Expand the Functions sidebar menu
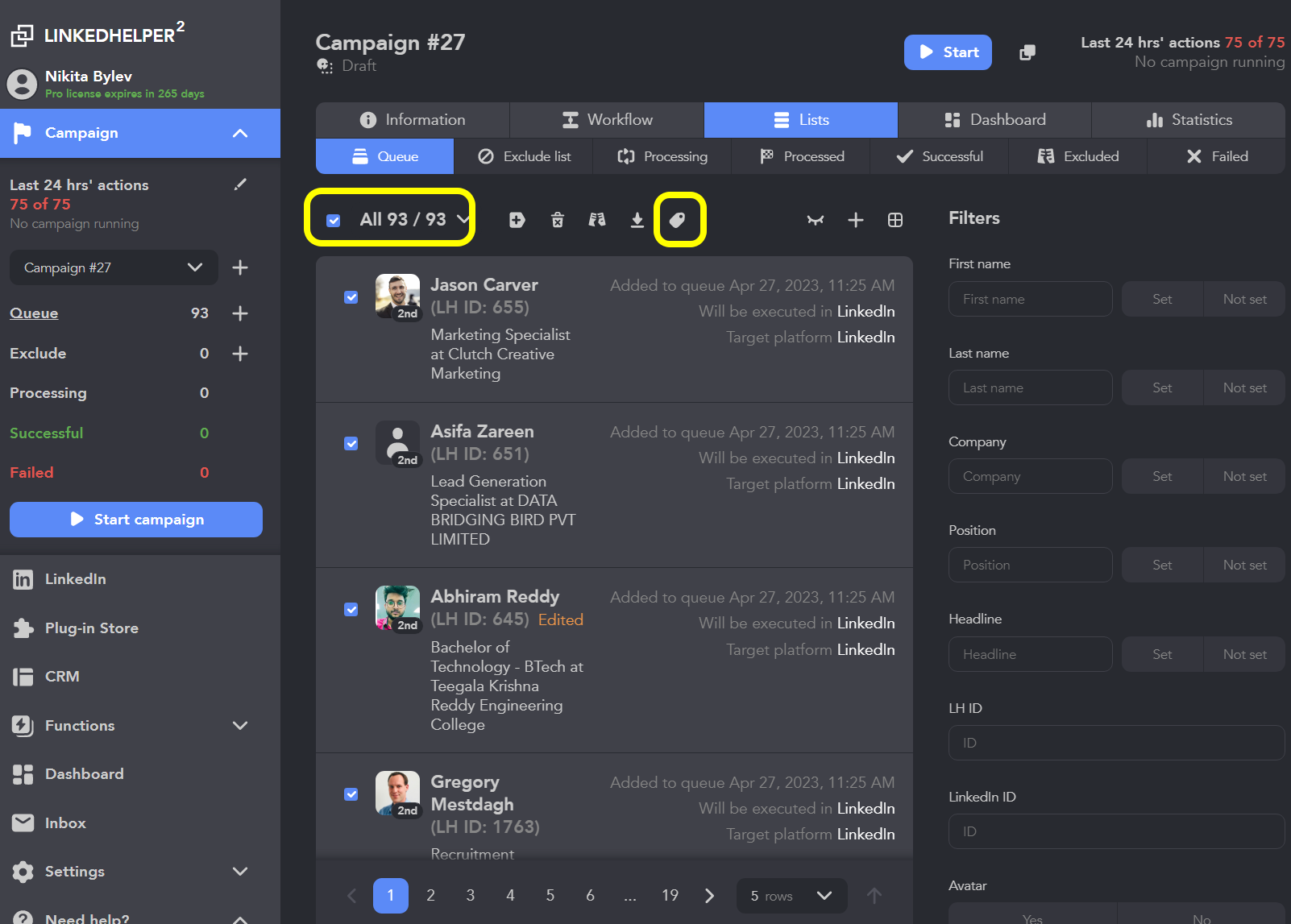 click(240, 726)
